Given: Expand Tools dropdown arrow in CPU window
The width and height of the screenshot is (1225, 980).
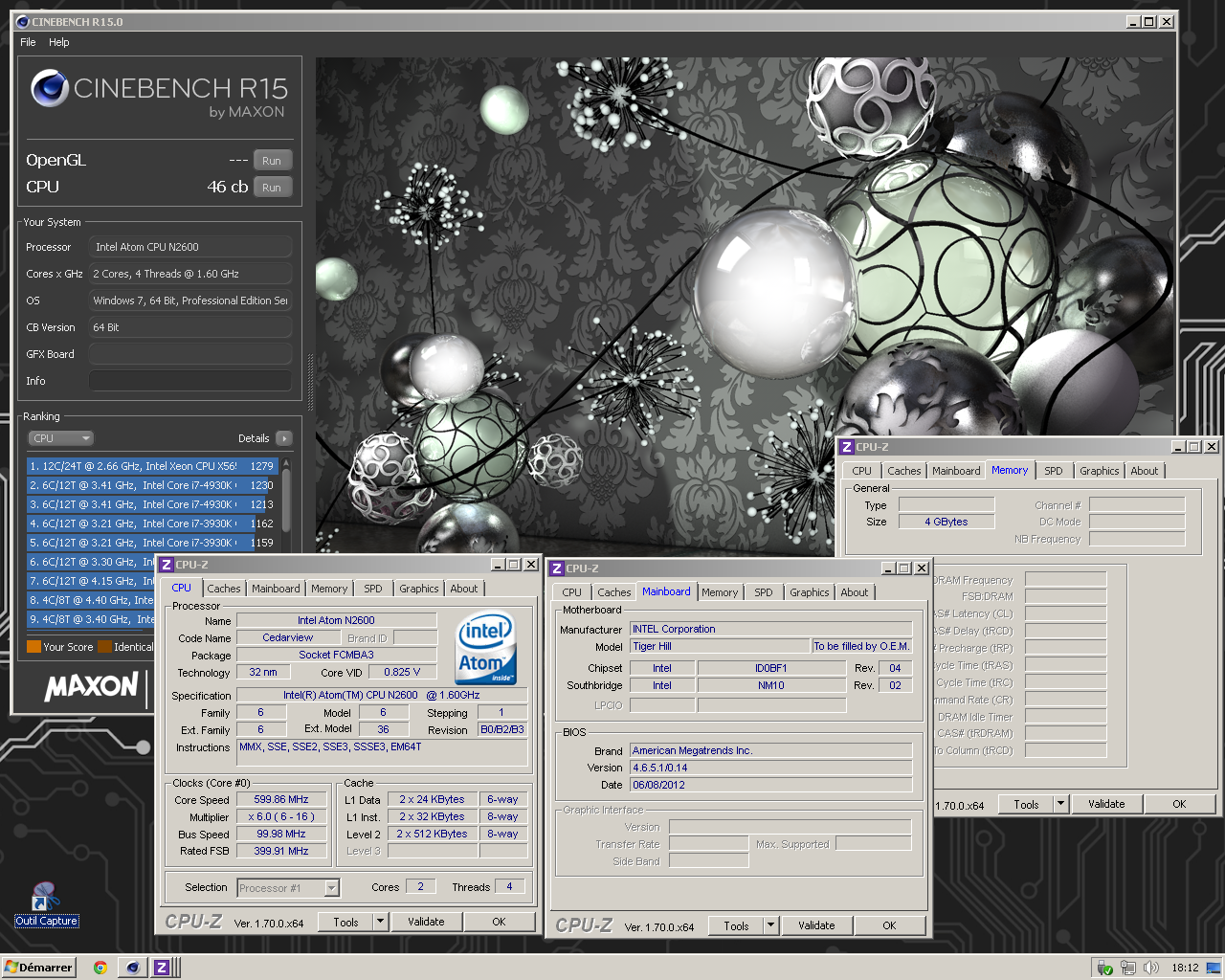Looking at the screenshot, I should [x=380, y=922].
